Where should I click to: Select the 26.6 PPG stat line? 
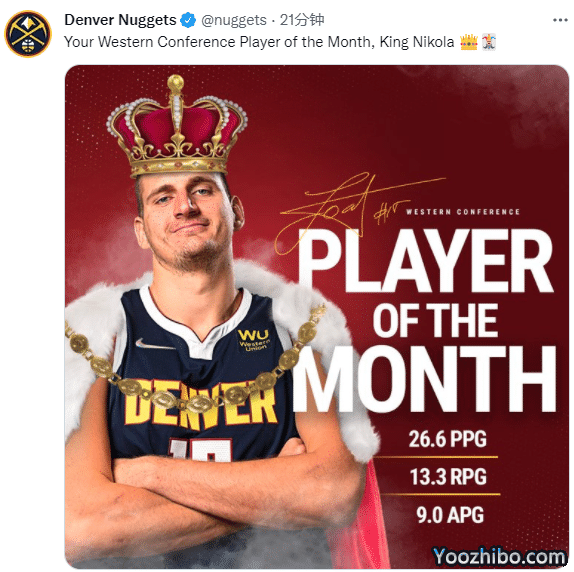(x=447, y=439)
